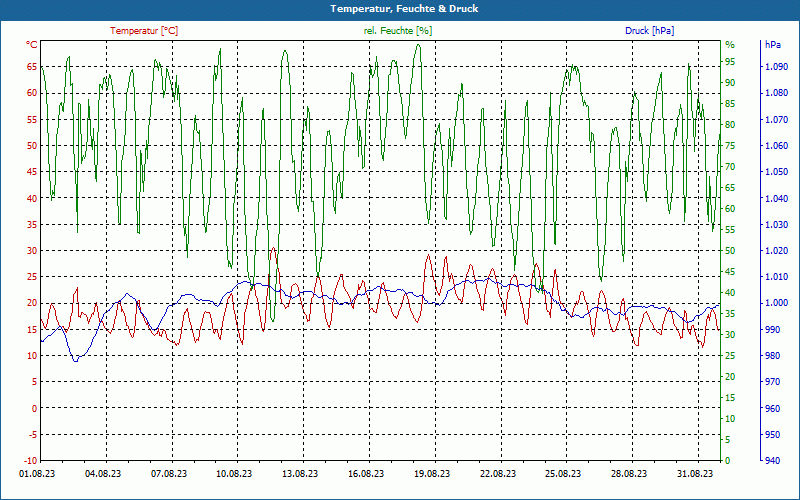
Task: Select the 'rel. Feuchte [%]' legend label
Action: coord(398,31)
